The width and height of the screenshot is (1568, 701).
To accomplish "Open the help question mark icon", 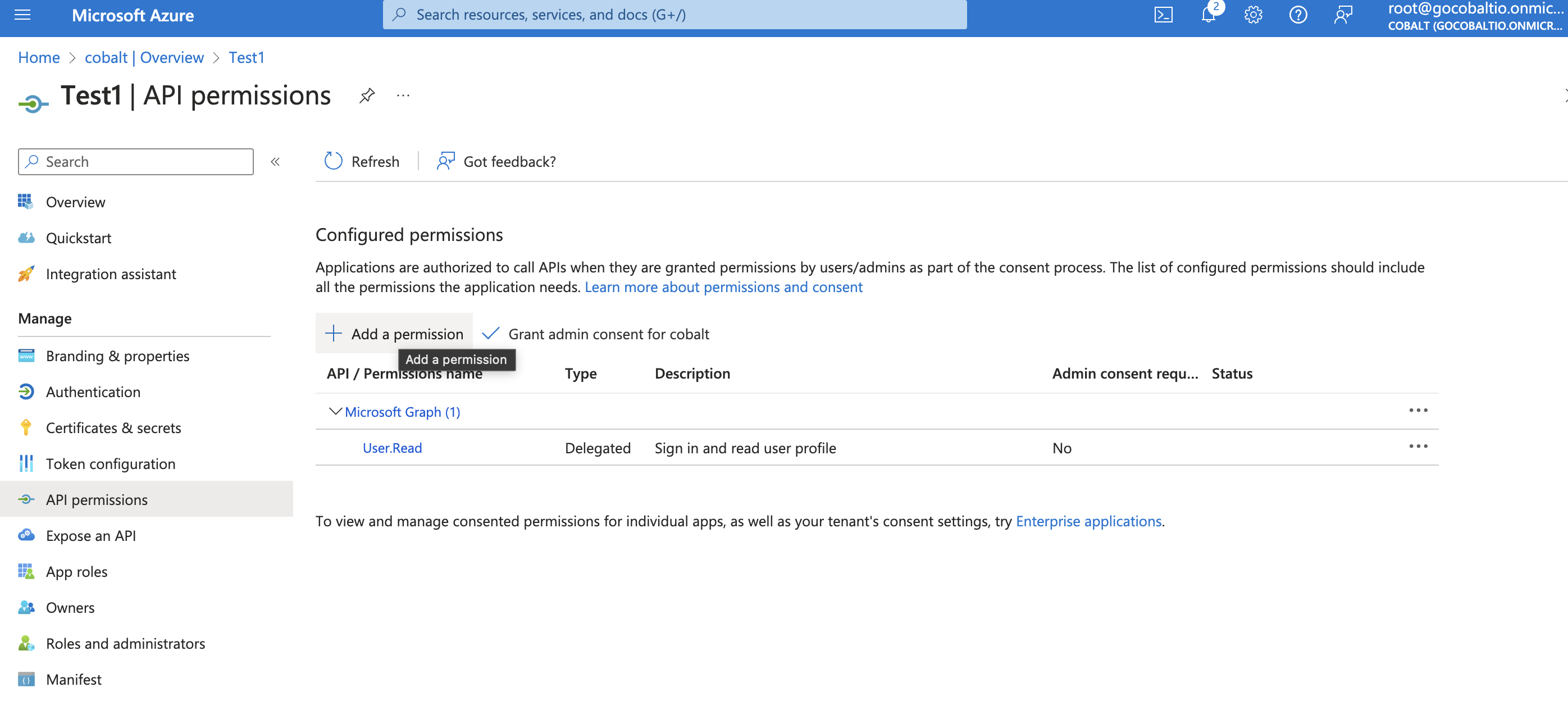I will tap(1297, 15).
